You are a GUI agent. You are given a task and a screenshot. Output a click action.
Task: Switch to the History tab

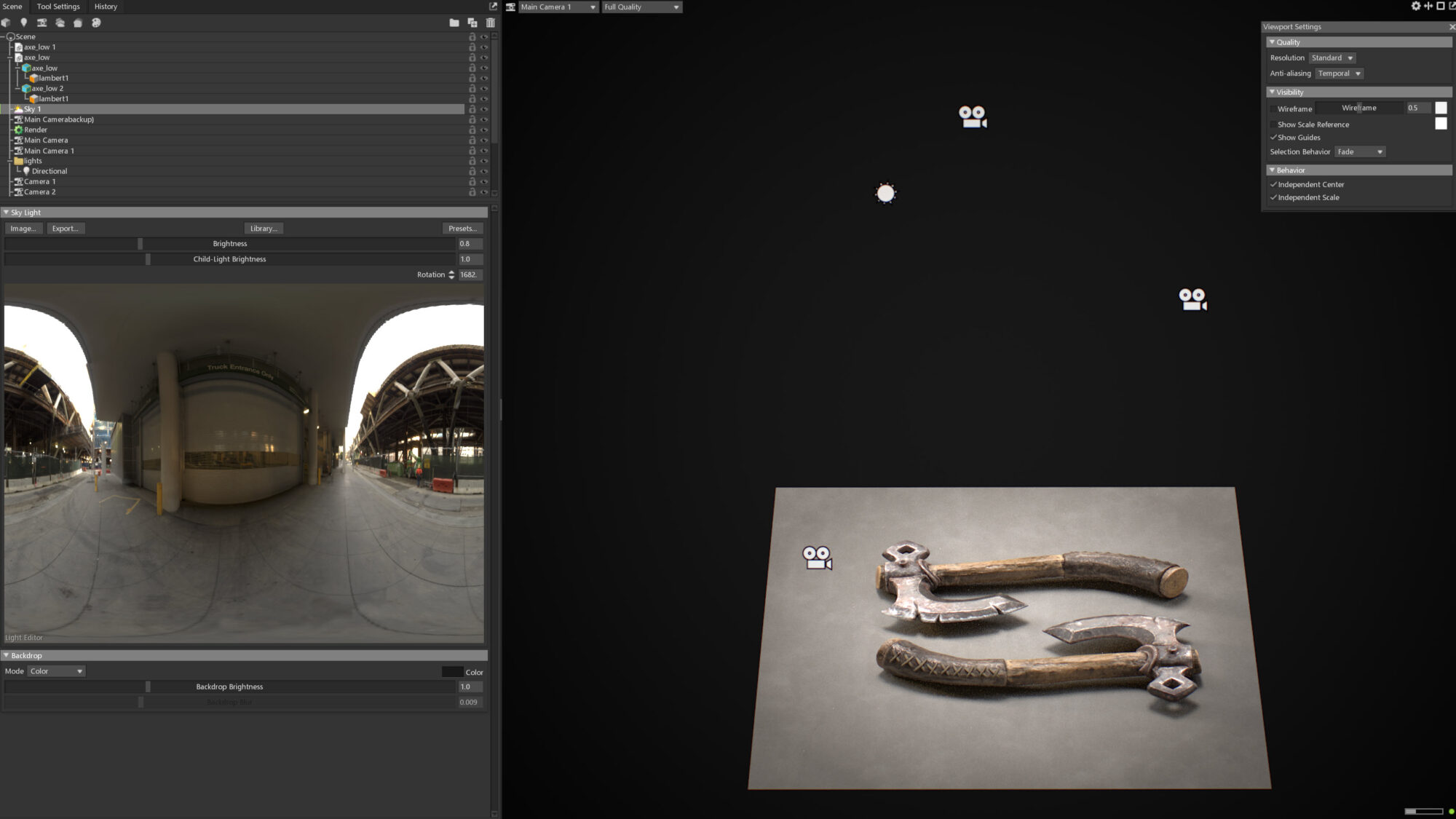(105, 6)
